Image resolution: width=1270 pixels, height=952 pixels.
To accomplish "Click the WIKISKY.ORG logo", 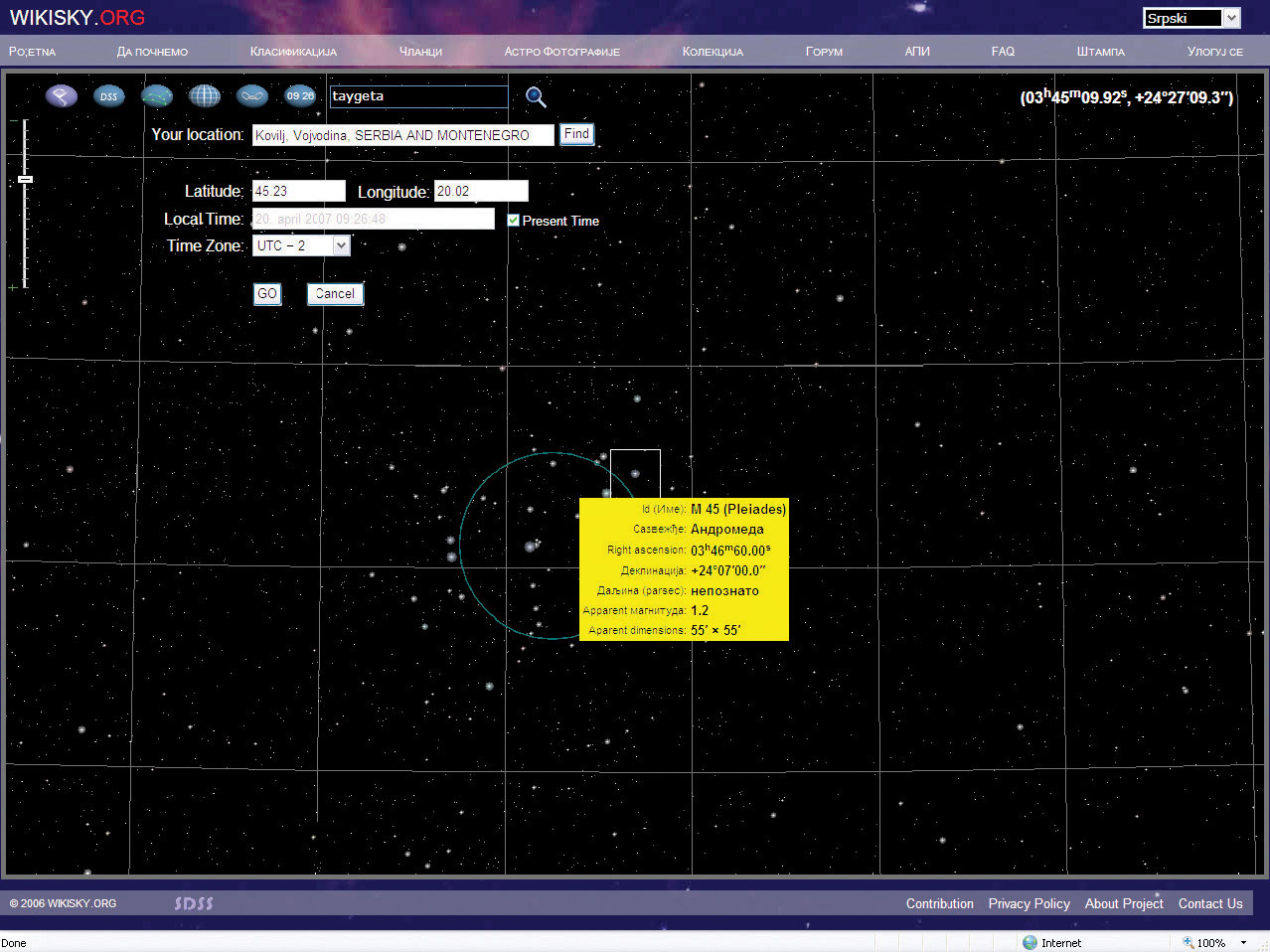I will tap(78, 18).
